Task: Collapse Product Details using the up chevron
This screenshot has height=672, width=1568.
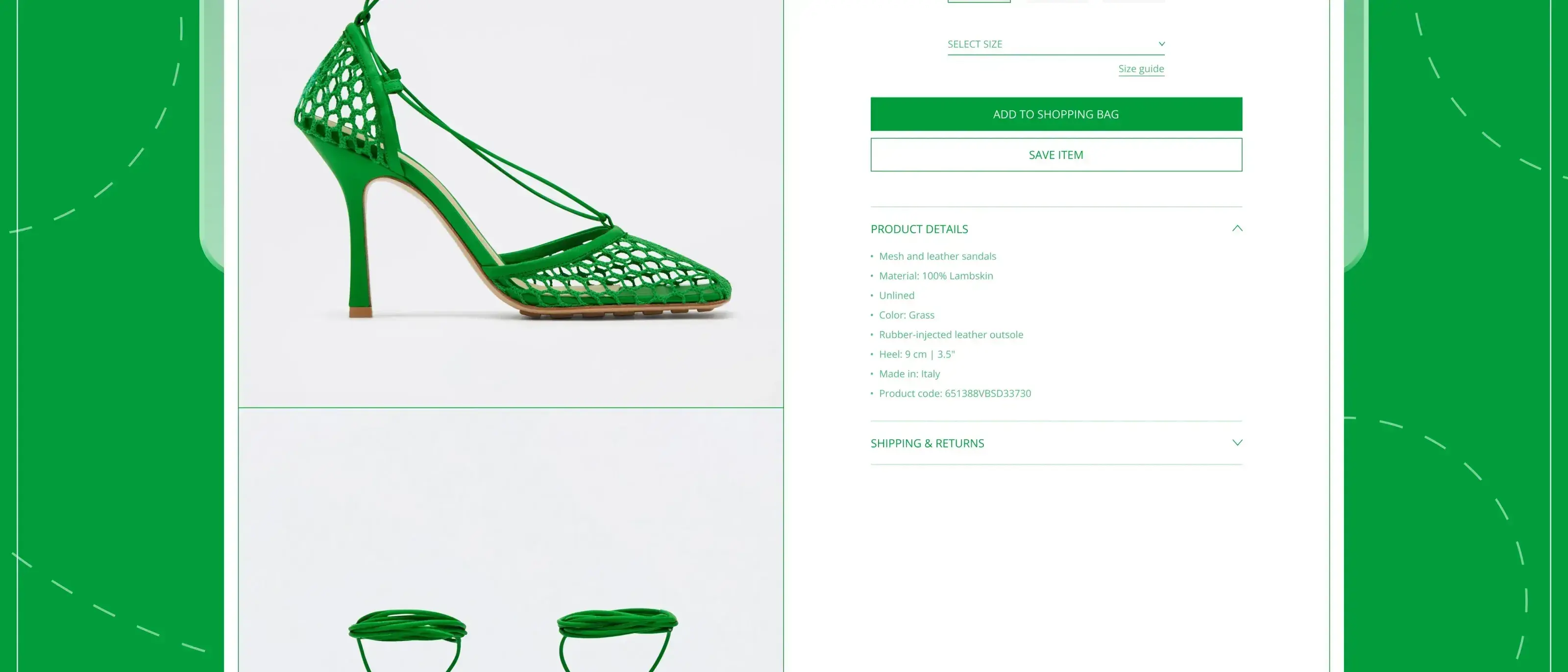Action: click(1236, 228)
